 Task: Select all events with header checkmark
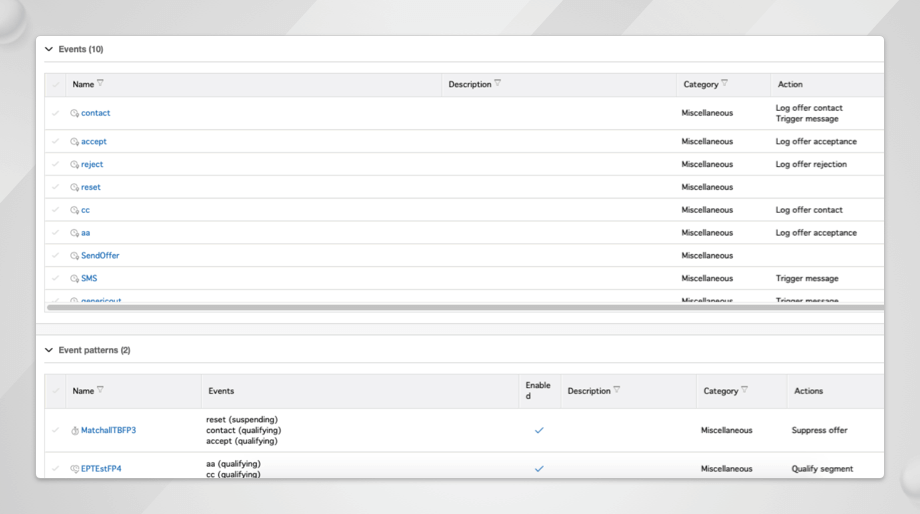click(56, 85)
